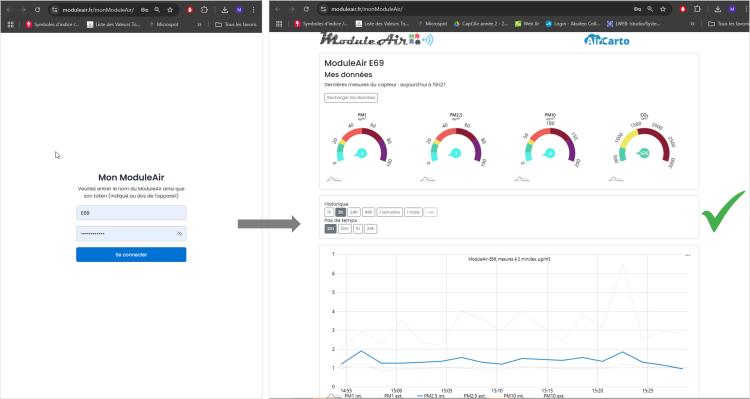750x399 pixels.
Task: Open three-dot Chrome menu in left window
Action: click(x=253, y=10)
